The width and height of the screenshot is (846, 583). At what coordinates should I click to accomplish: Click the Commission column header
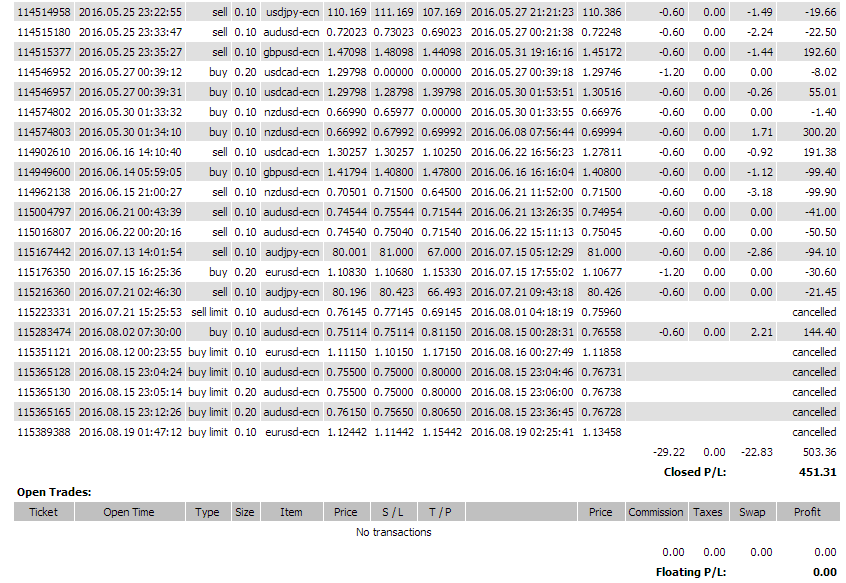(x=656, y=512)
